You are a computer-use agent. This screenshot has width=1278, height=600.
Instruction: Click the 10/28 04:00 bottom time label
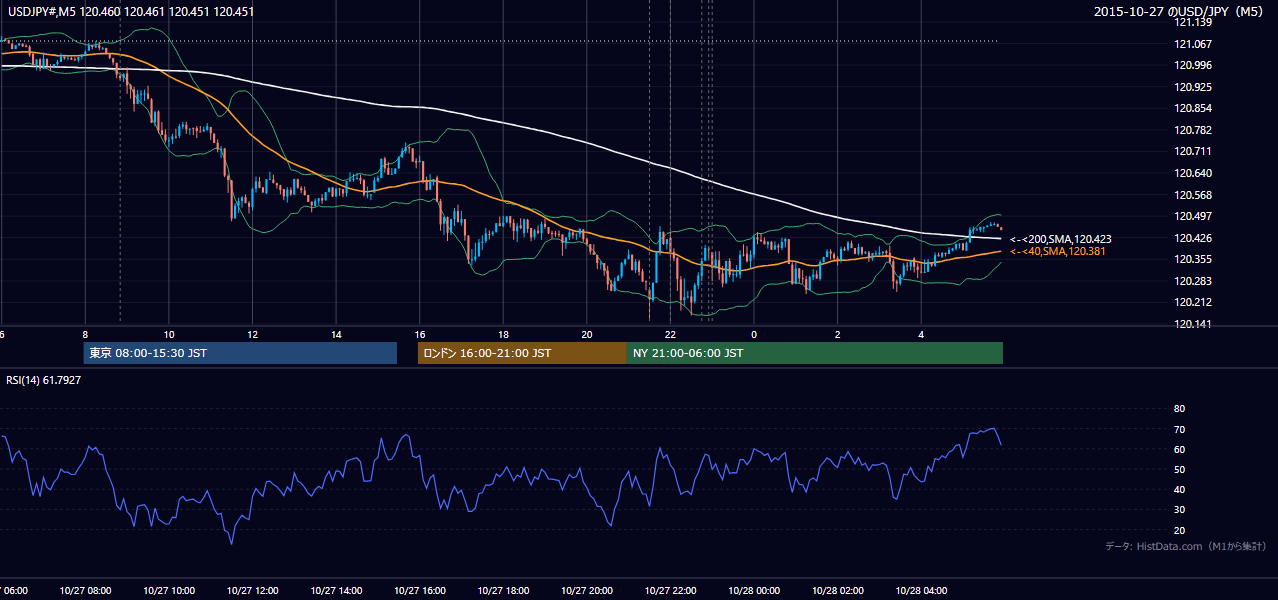pyautogui.click(x=921, y=591)
